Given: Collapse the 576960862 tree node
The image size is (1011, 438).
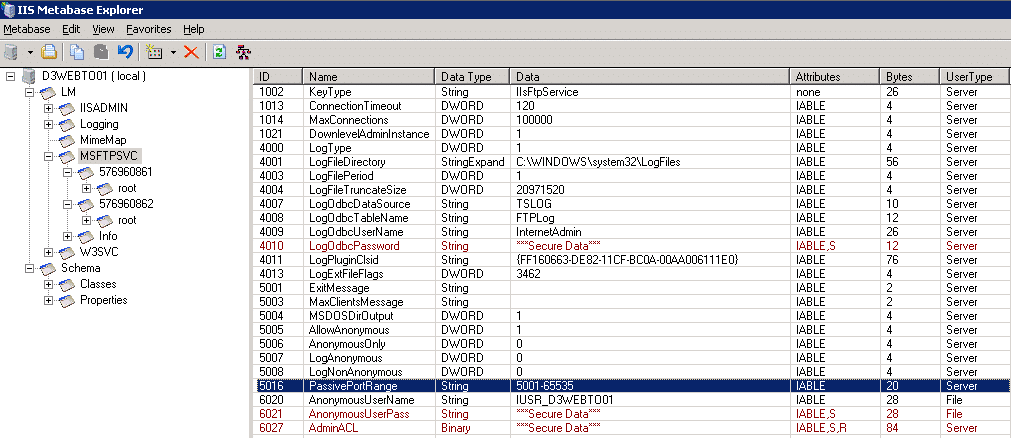Looking at the screenshot, I should (68, 204).
